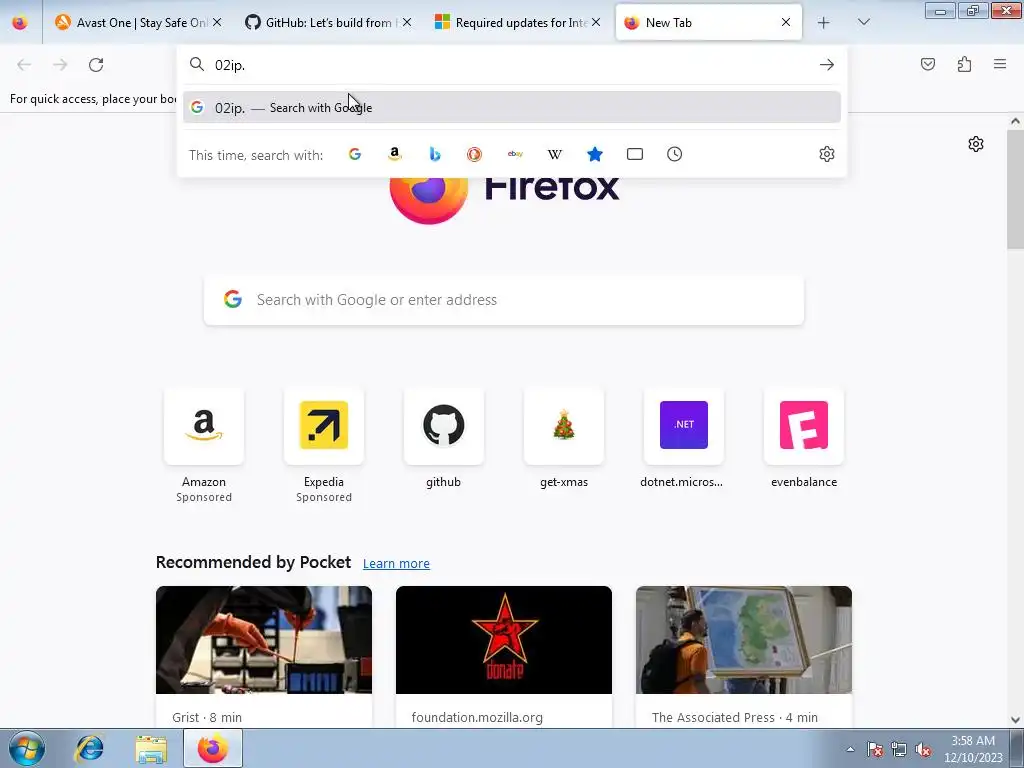Image resolution: width=1024 pixels, height=768 pixels.
Task: Switch to Avast One tab
Action: click(138, 22)
